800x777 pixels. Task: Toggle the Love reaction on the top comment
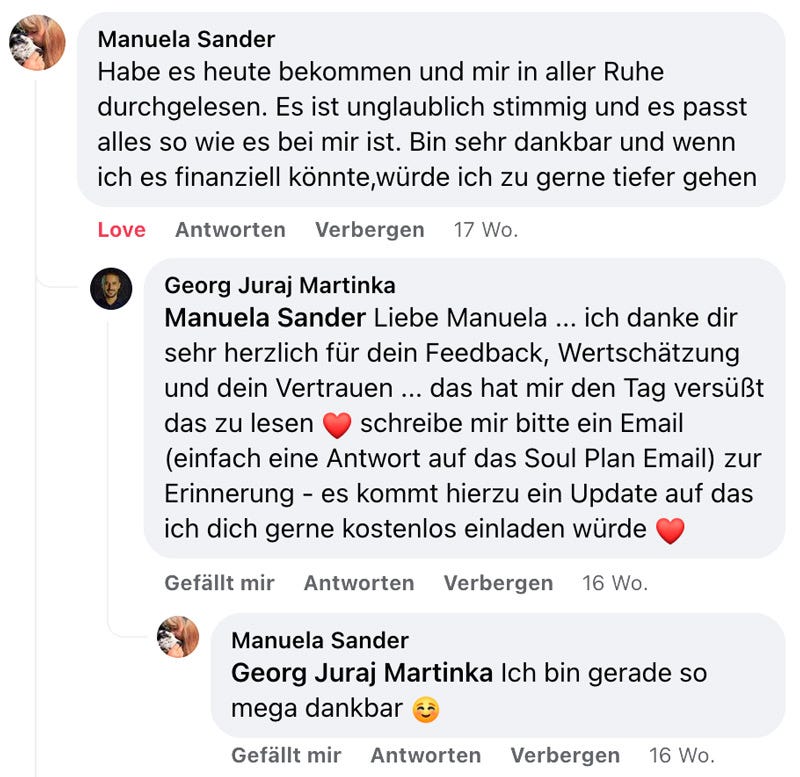(121, 230)
